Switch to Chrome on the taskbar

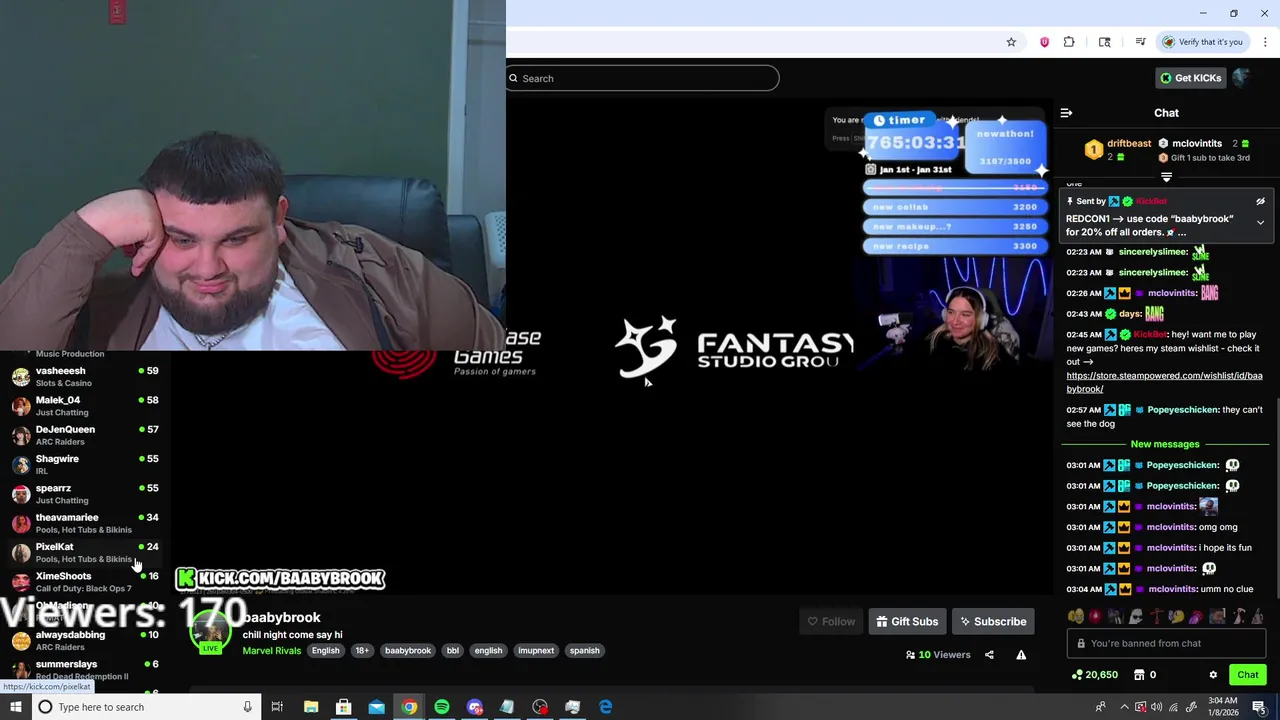tap(409, 707)
